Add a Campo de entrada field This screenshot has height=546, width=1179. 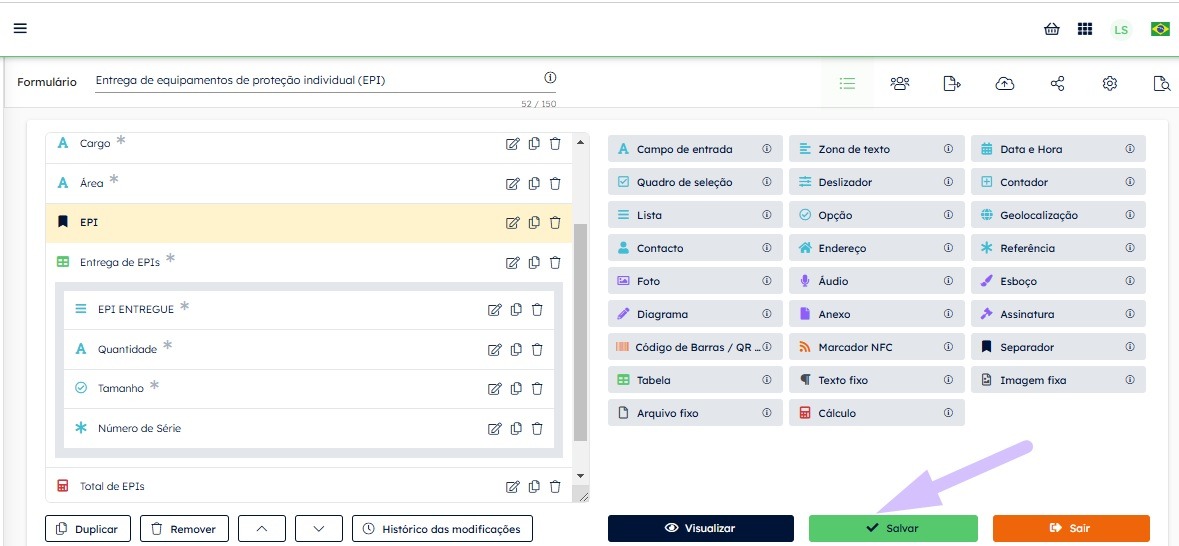pyautogui.click(x=695, y=149)
